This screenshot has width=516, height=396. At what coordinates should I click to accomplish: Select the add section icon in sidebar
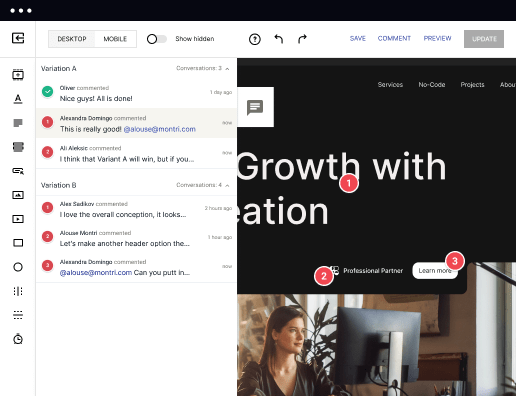tap(18, 75)
